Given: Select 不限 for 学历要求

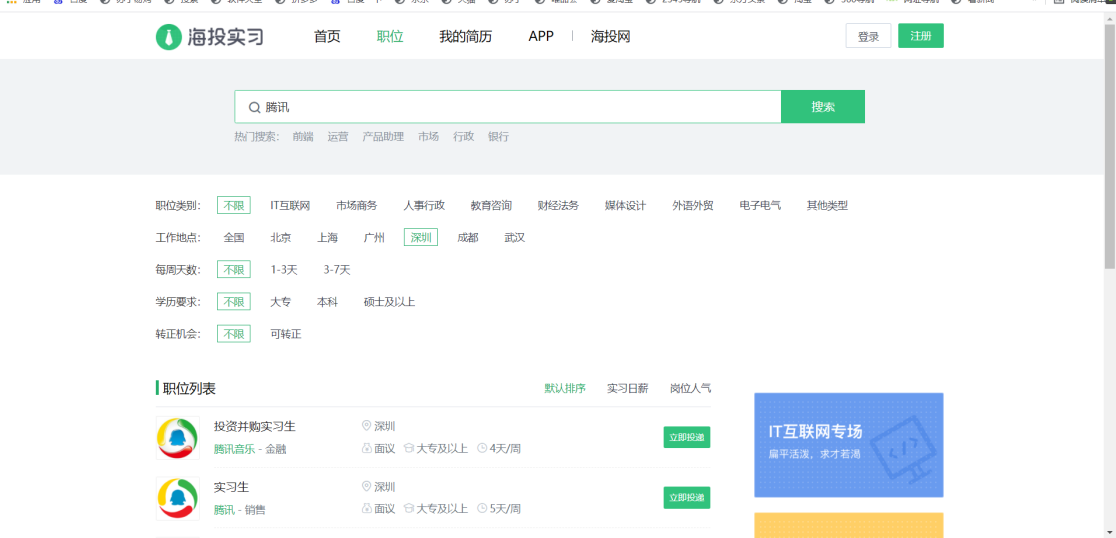Looking at the screenshot, I should coord(234,302).
